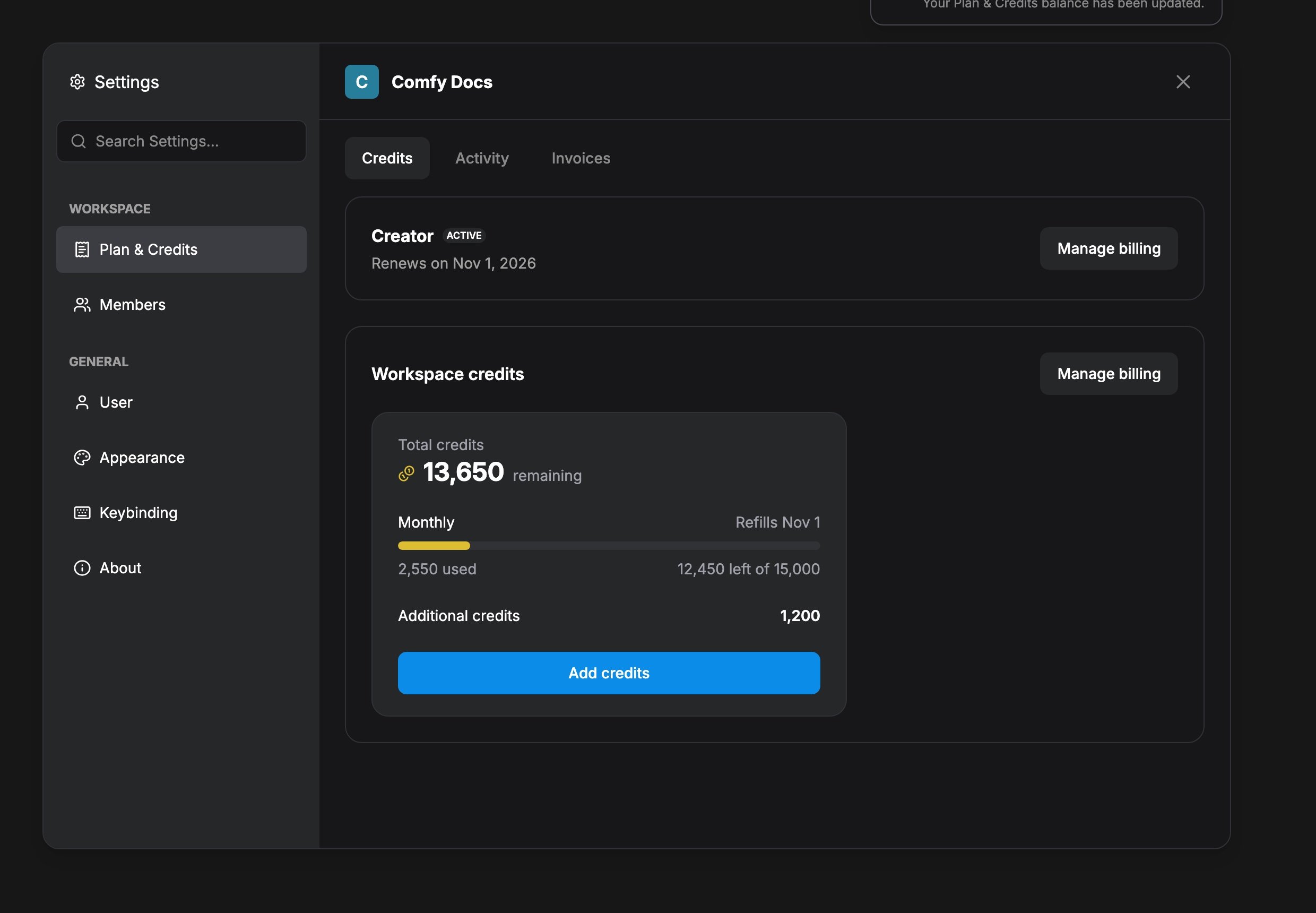Viewport: 1316px width, 913px height.
Task: Open User settings page
Action: [181, 402]
